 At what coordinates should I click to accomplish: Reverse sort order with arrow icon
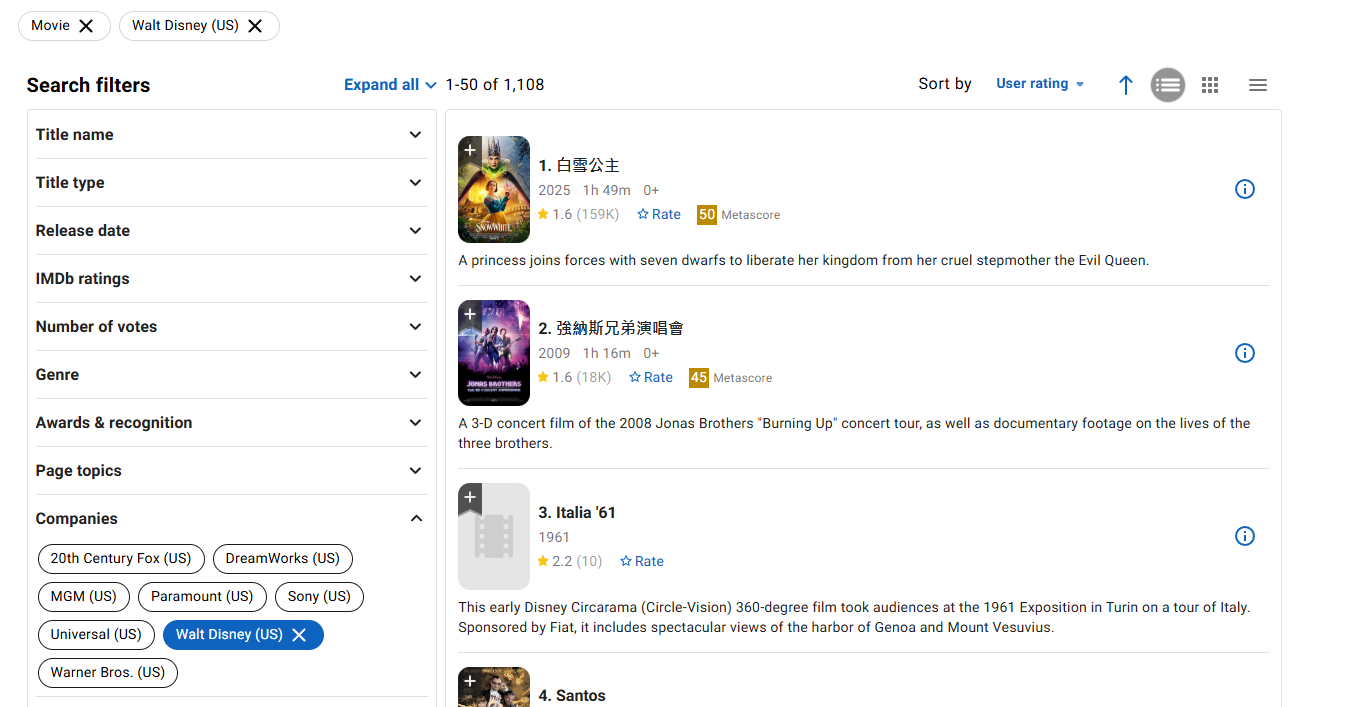tap(1126, 85)
